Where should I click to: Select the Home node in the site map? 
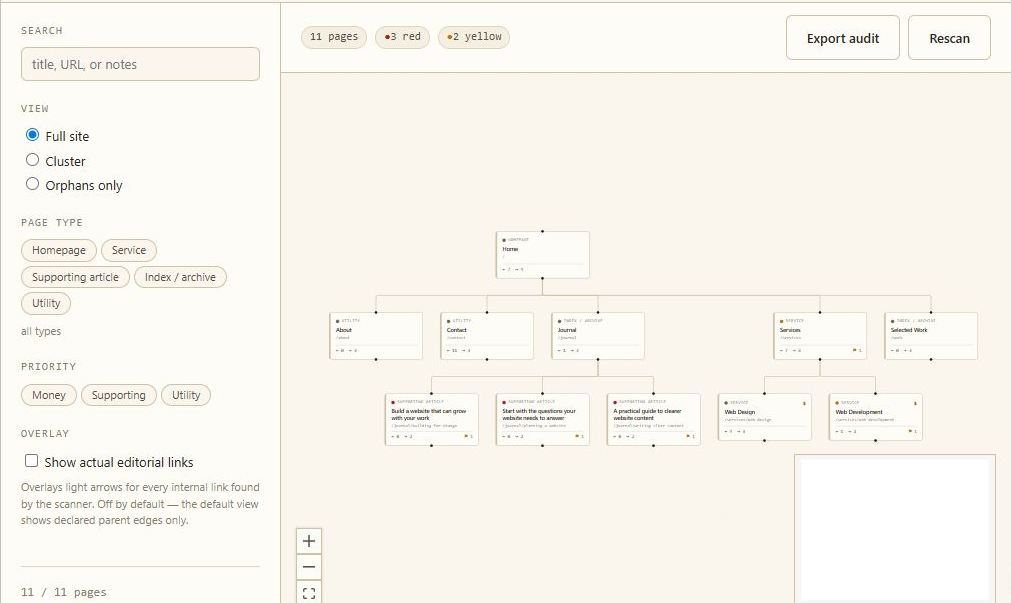pos(542,255)
